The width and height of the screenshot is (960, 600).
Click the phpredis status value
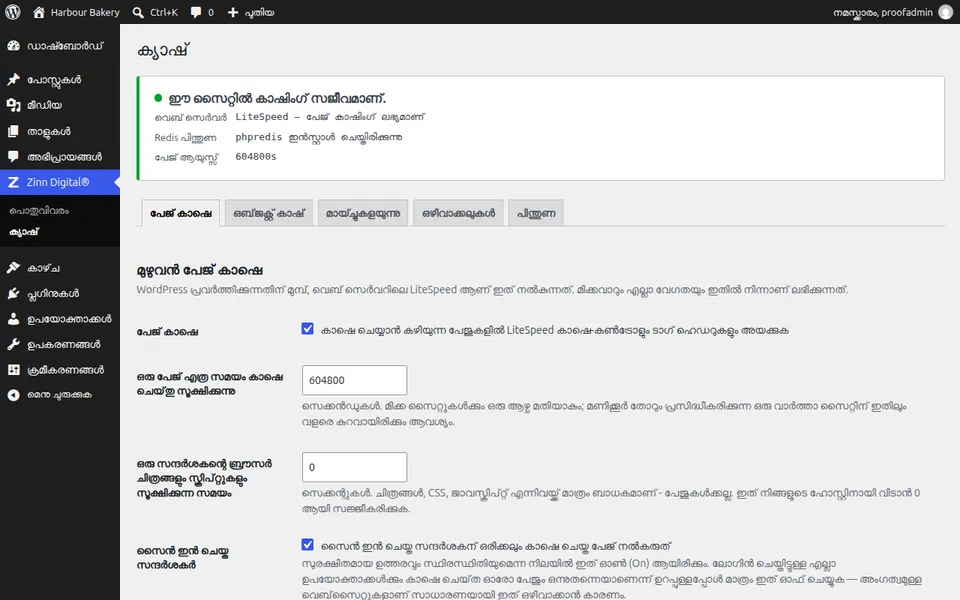click(319, 137)
